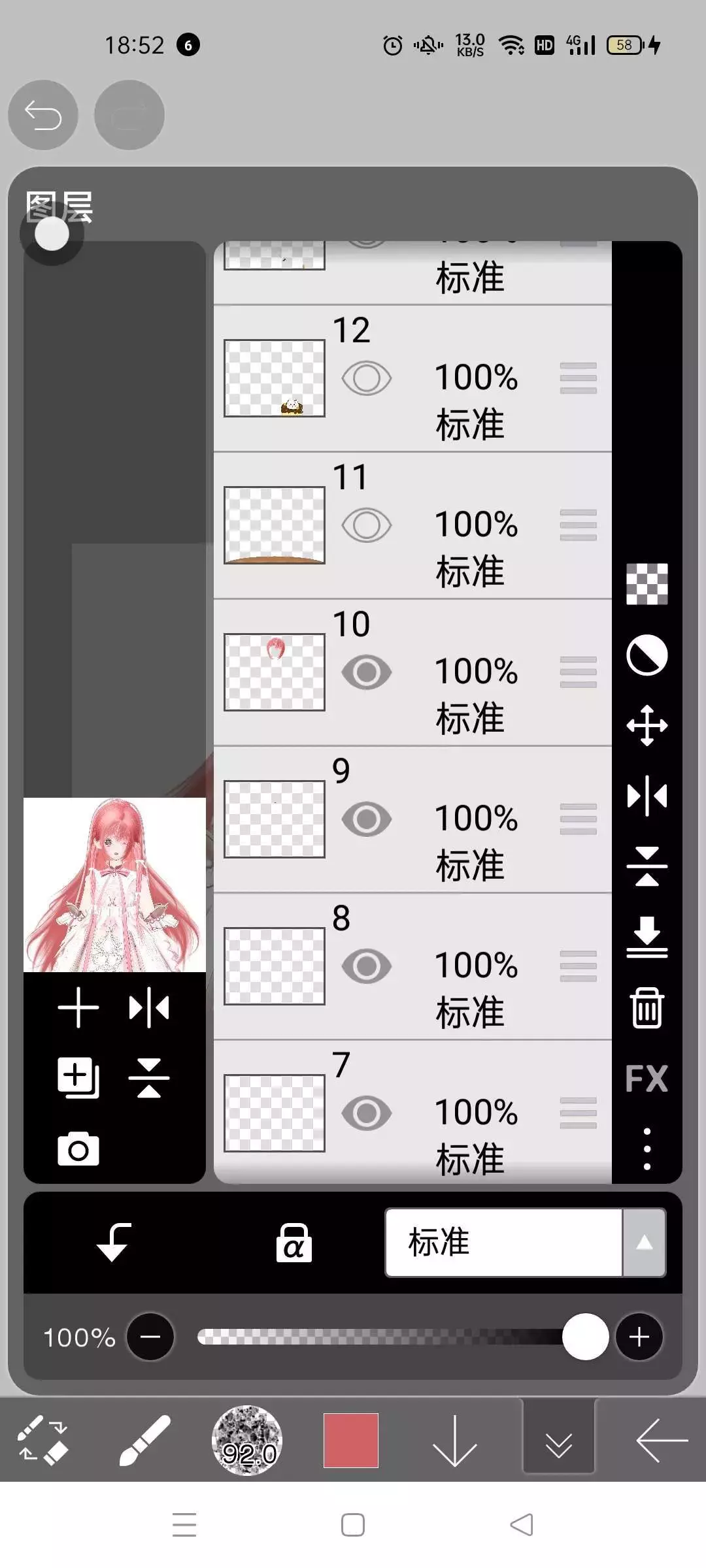The width and height of the screenshot is (706, 1568).
Task: Add a new layer with plus icon
Action: tap(78, 1008)
